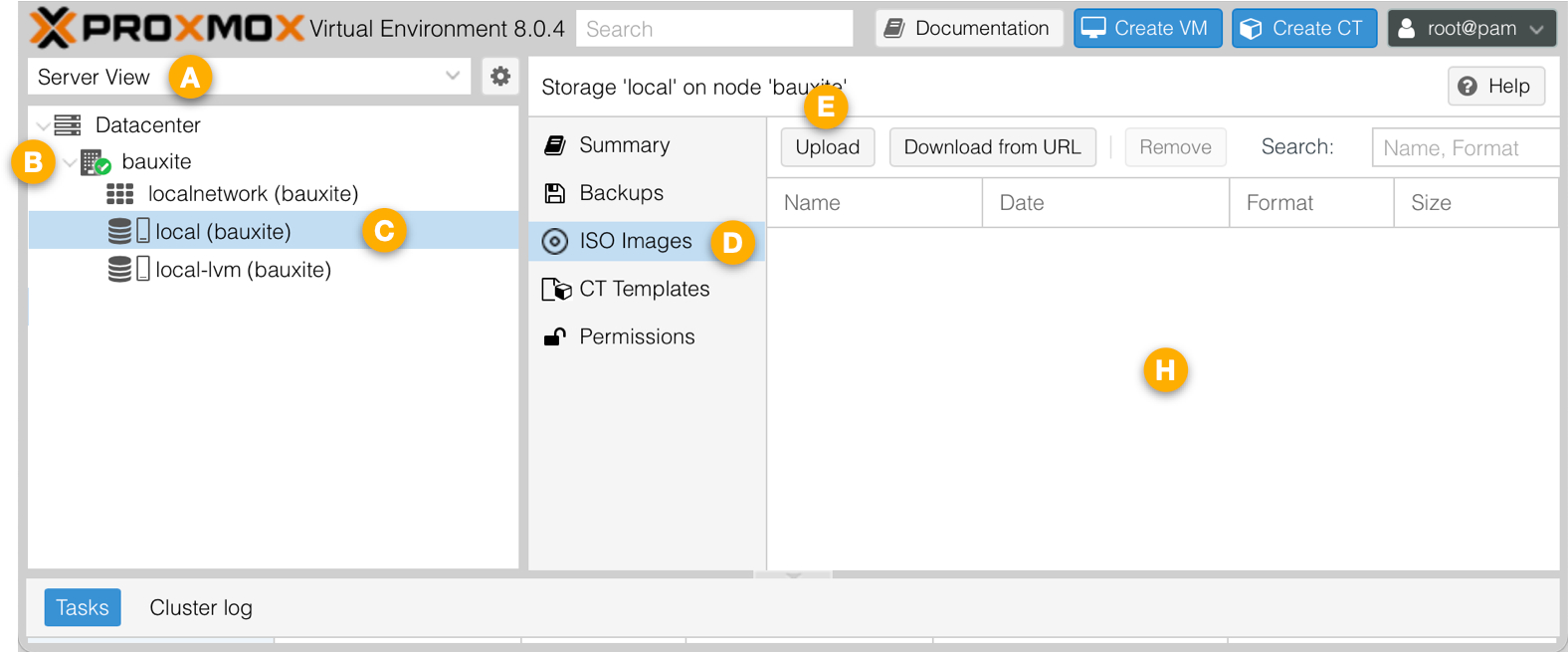The height and width of the screenshot is (653, 1568).
Task: Select localnetwork (bauxite) in tree
Action: pos(253,194)
